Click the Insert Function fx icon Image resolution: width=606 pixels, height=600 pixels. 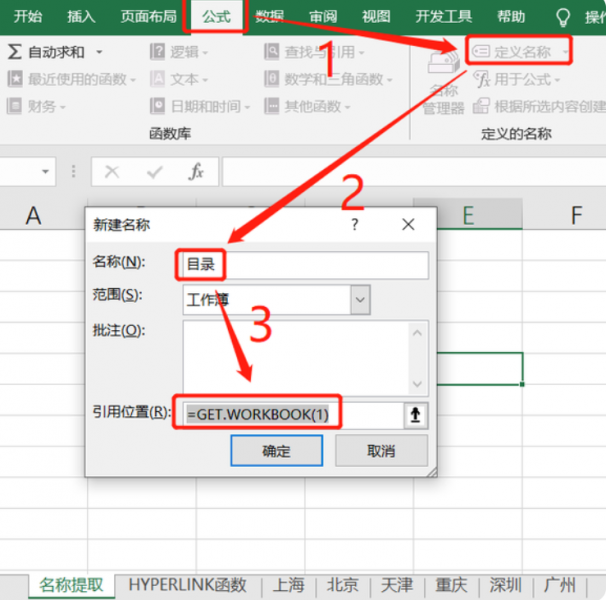coord(196,172)
